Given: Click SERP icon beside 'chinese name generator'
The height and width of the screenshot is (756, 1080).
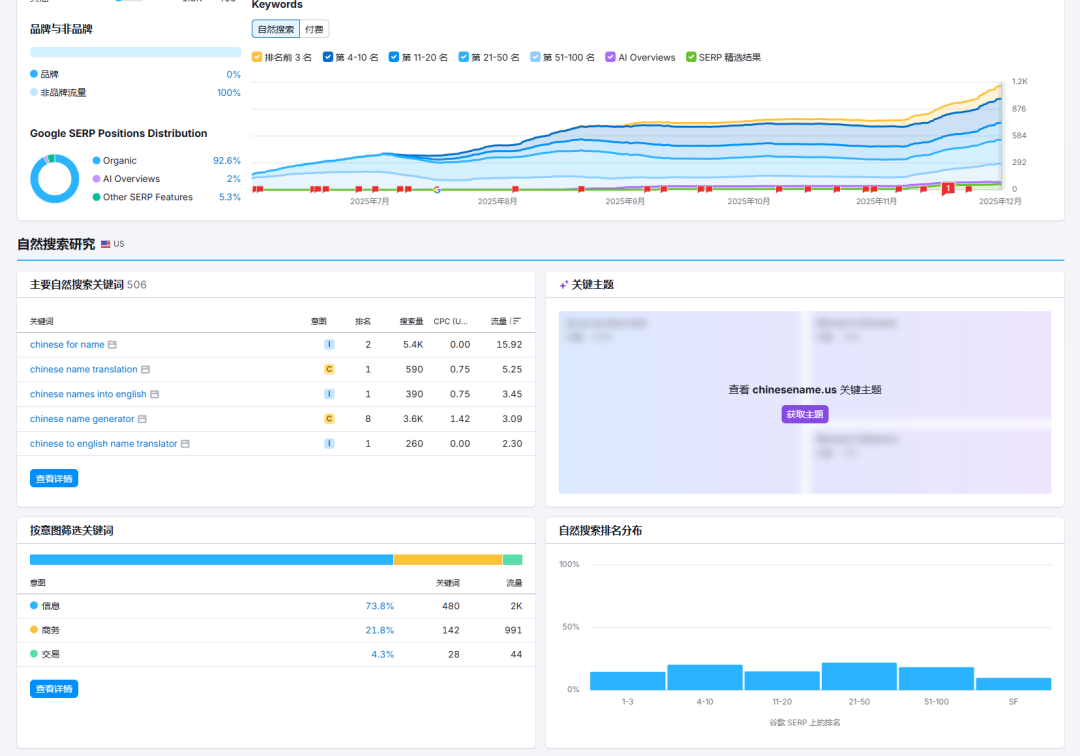Looking at the screenshot, I should [142, 419].
